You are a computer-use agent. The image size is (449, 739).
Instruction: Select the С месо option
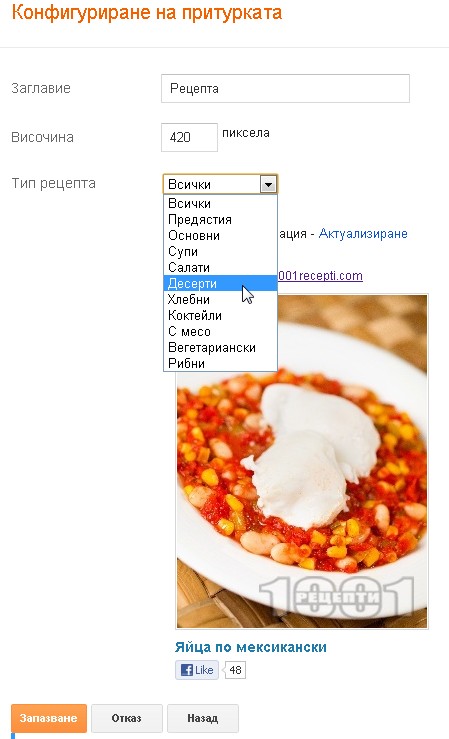click(220, 332)
